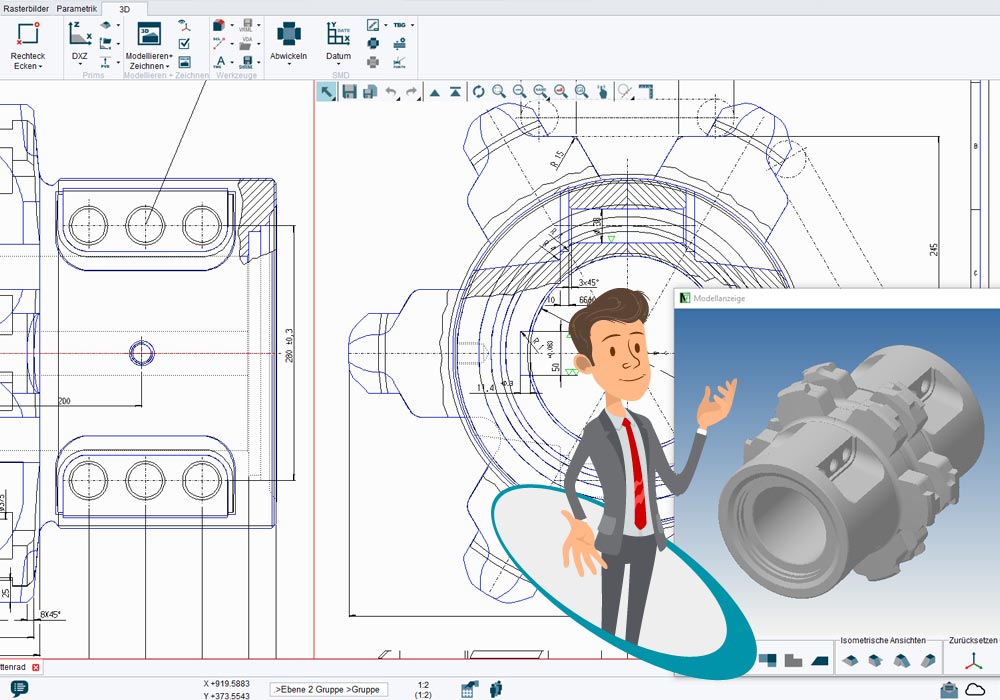Viewport: 1000px width, 700px height.
Task: Click the Zurücksetzen axis reset icon
Action: [x=973, y=660]
